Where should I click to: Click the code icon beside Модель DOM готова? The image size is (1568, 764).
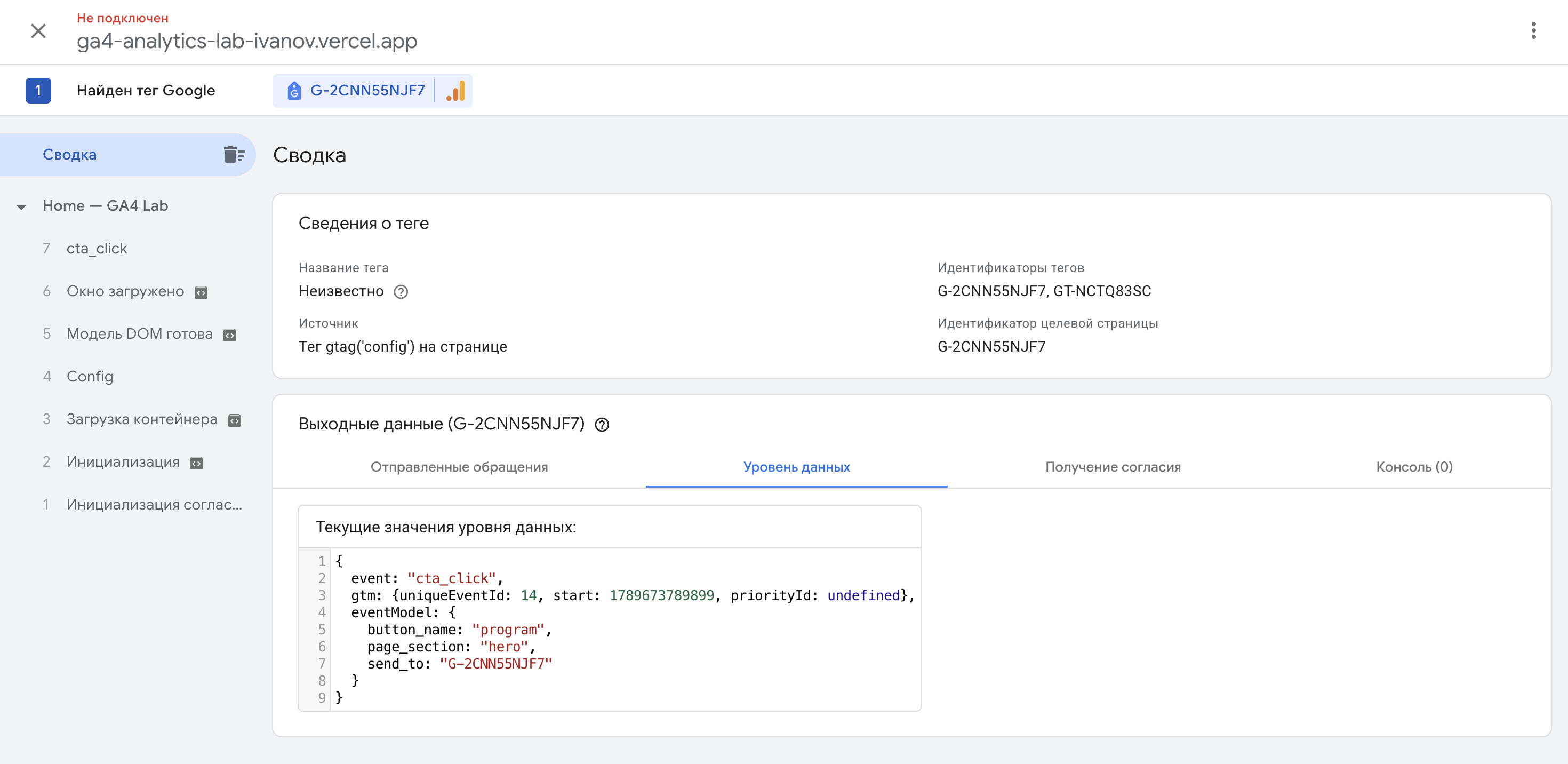(229, 335)
